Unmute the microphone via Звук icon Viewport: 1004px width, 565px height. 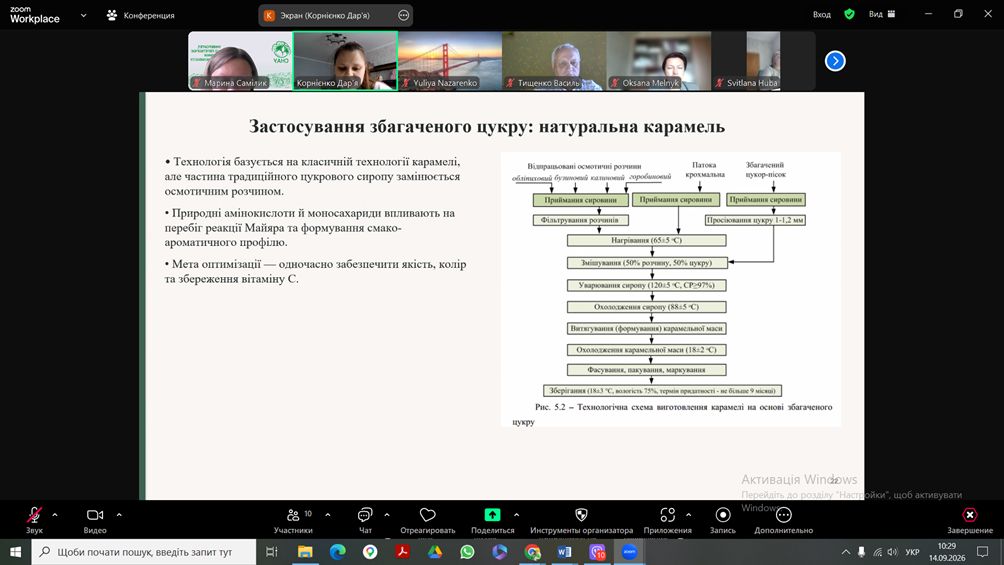pos(34,515)
